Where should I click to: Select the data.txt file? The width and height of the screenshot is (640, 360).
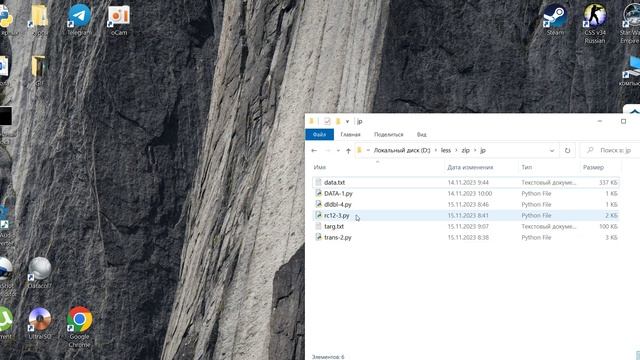[x=334, y=182]
